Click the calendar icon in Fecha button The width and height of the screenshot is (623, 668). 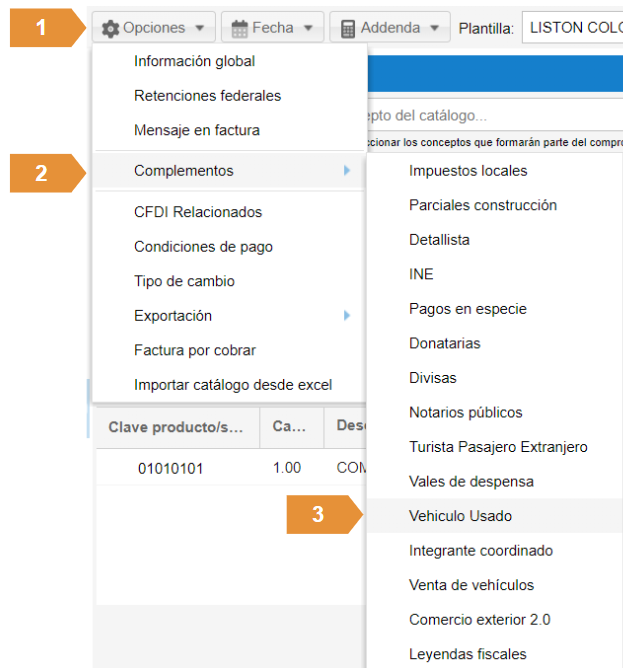[x=240, y=28]
